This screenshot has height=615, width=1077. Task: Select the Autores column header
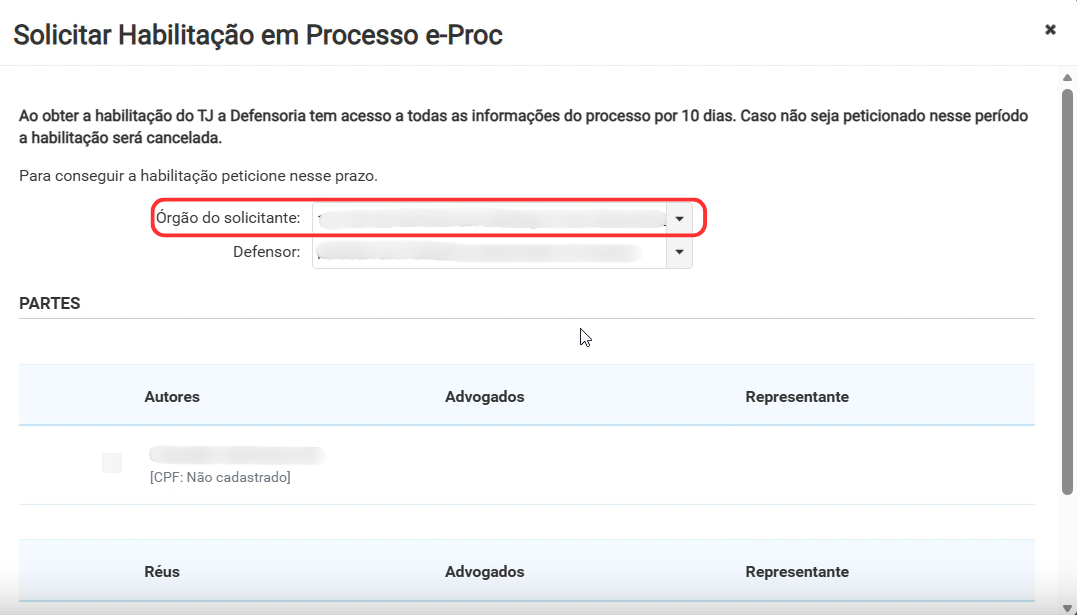tap(172, 396)
